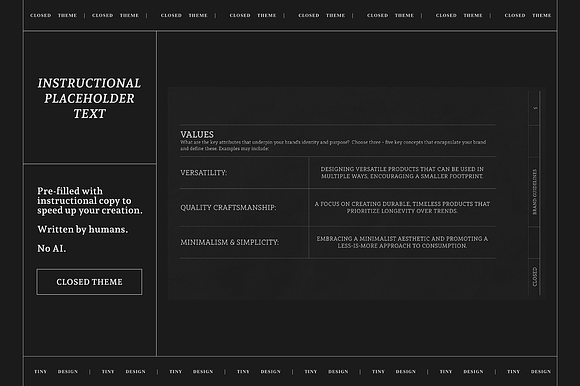Viewport: 580px width, 386px height.
Task: Click the 'Written by humans.' line
Action: 82,229
